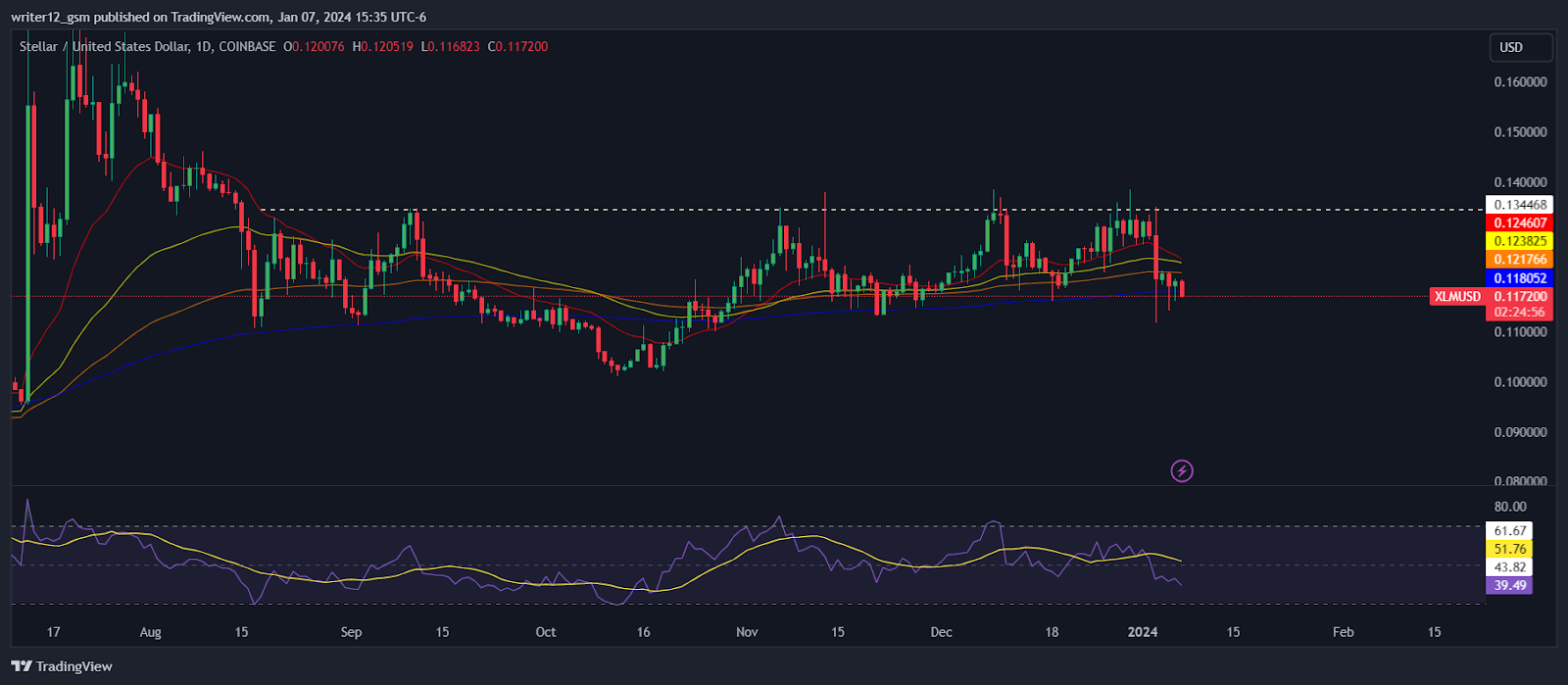Click the 17 date label on time axis

coord(53,632)
